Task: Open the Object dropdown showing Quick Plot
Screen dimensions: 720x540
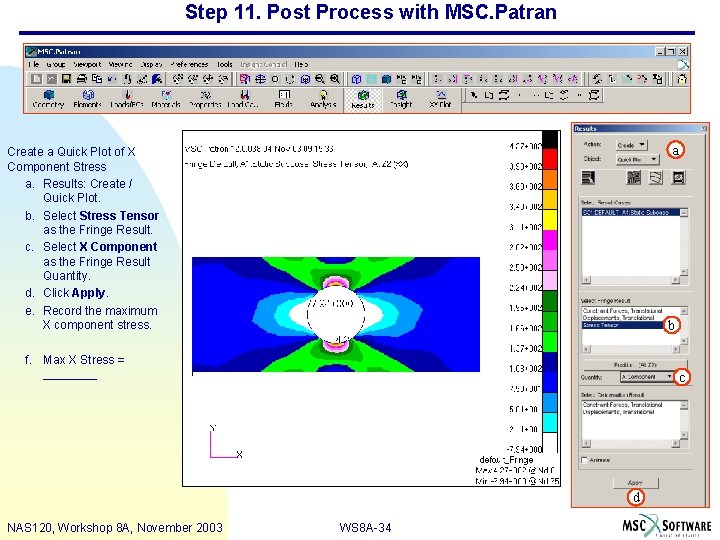Action: [x=637, y=159]
